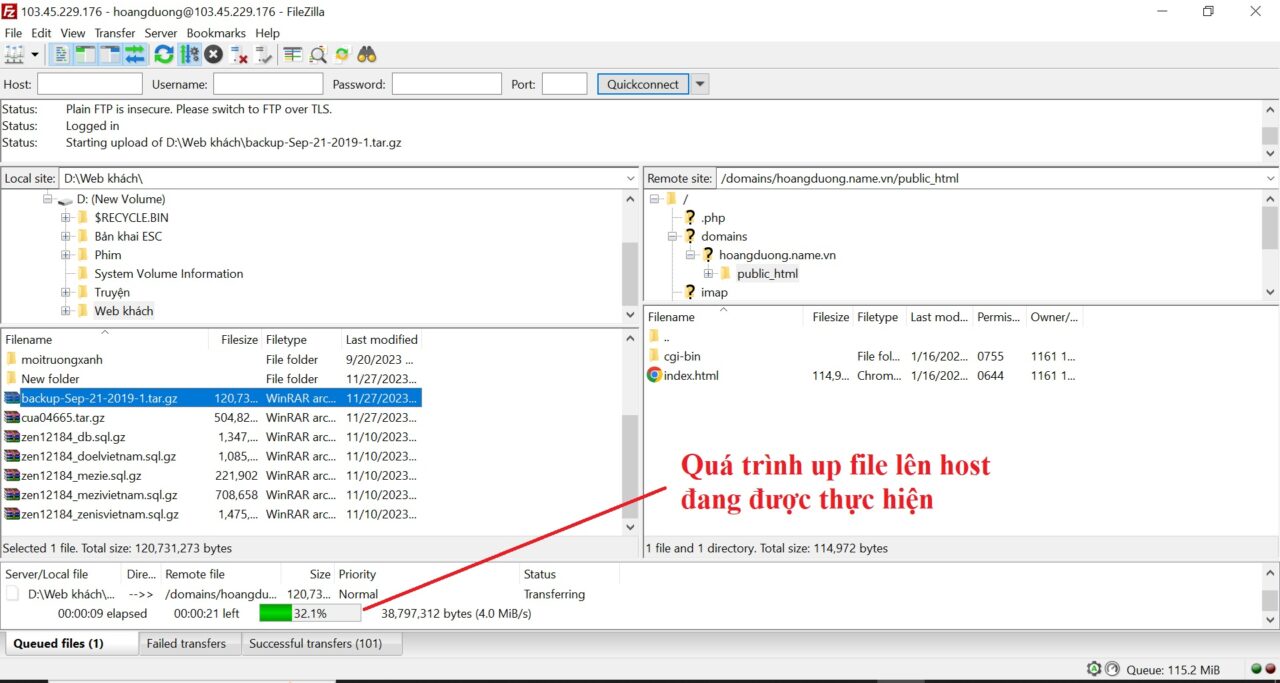
Task: Refresh the file and folder lists
Action: (163, 54)
